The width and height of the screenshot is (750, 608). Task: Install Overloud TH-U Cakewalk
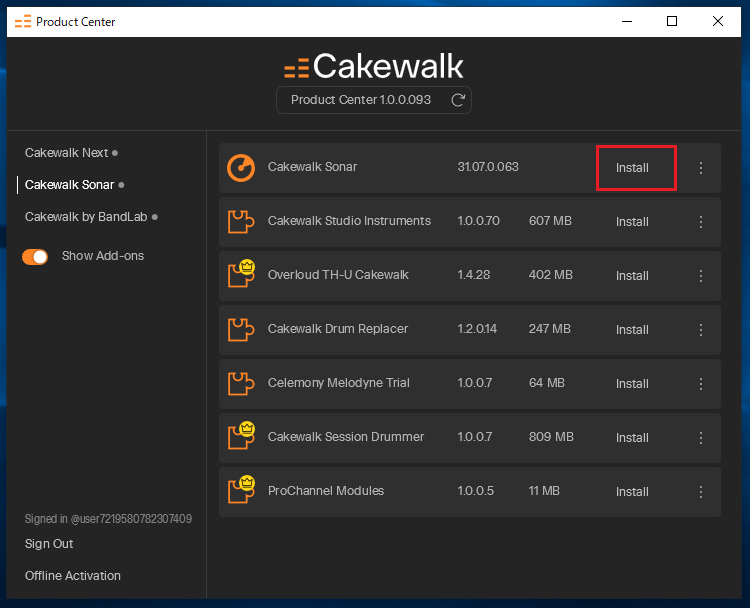(632, 276)
